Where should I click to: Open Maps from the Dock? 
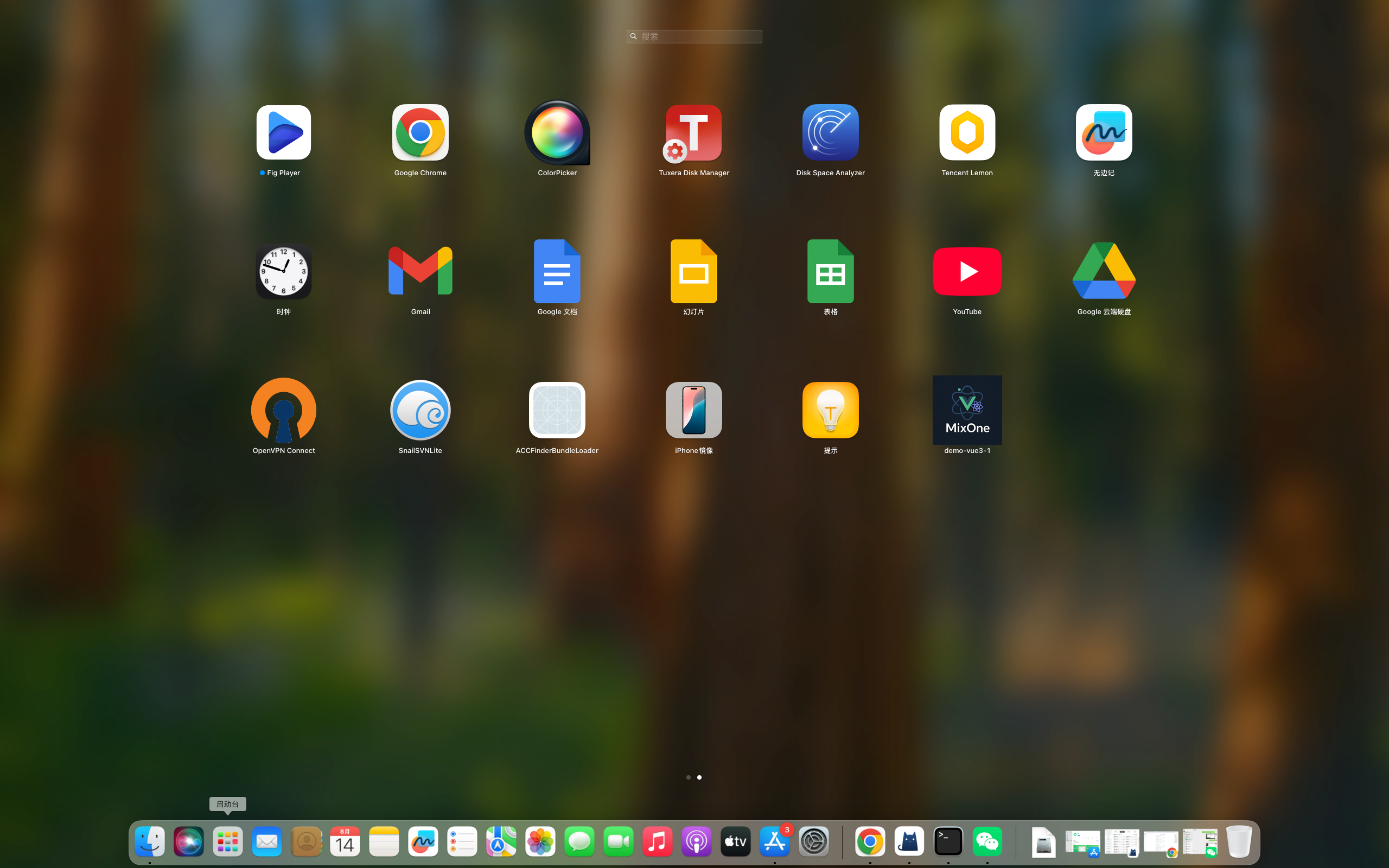501,841
